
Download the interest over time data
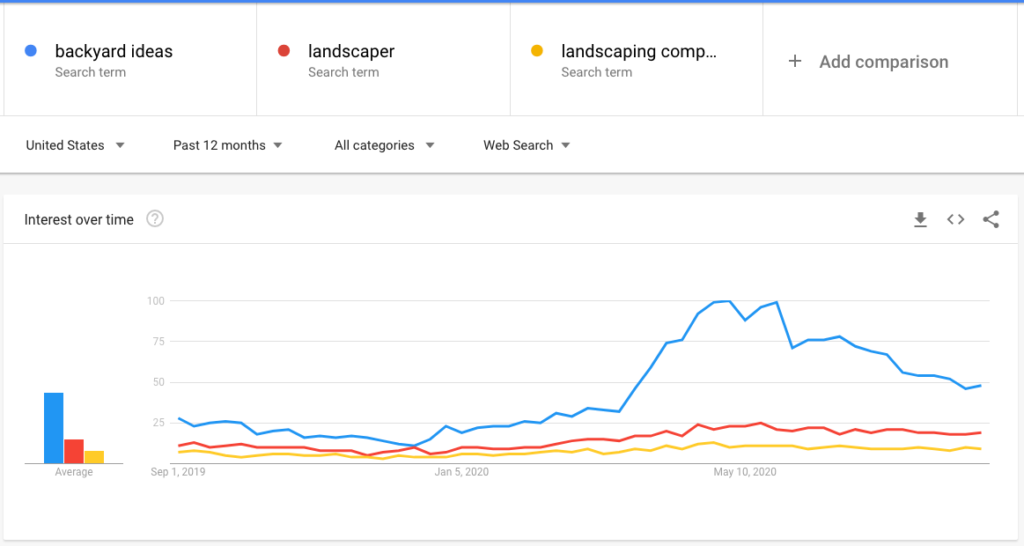(x=920, y=219)
